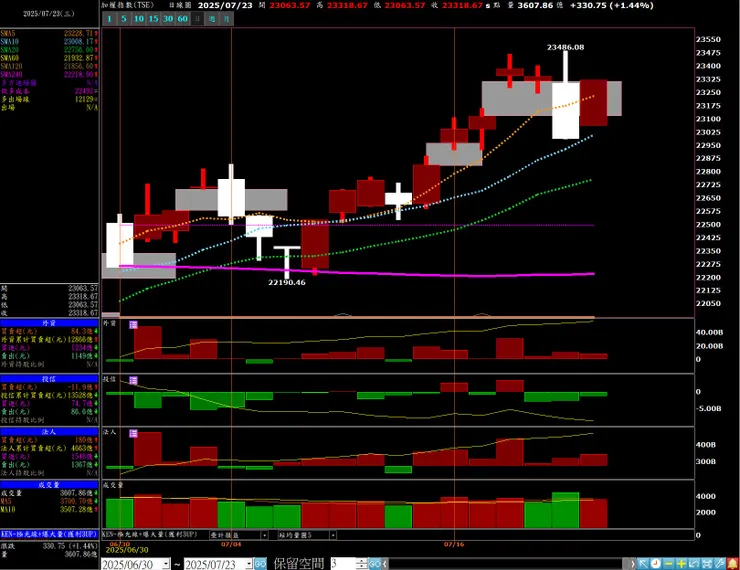
Task: Select the monthly 月 period tab
Action: pos(227,19)
